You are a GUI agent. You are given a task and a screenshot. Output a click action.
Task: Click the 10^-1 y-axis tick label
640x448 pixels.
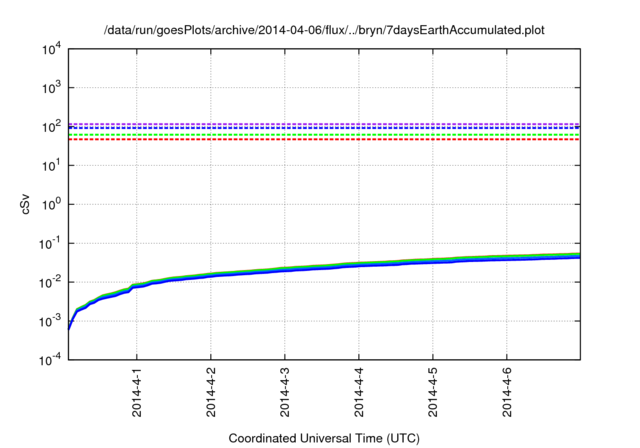50,243
